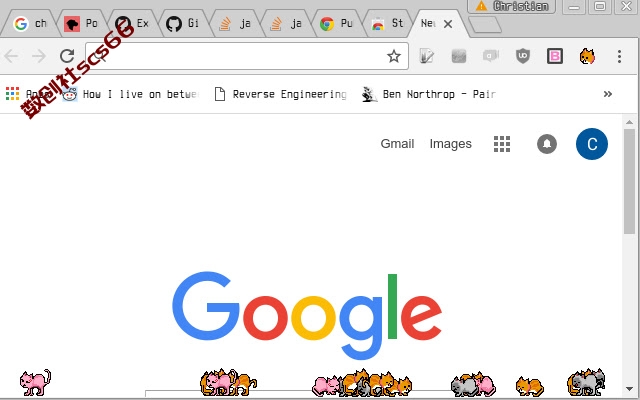Switch to the Google 'ch' tab

tap(30, 24)
